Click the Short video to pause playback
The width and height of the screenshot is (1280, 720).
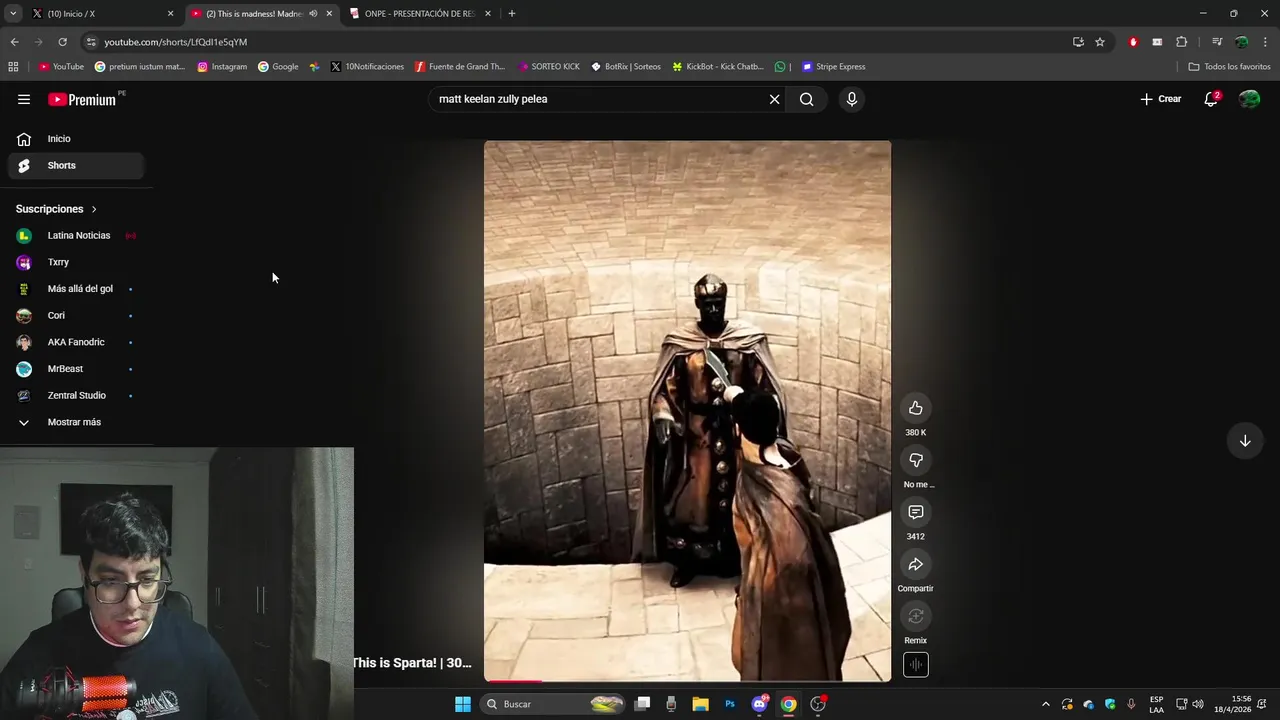click(687, 411)
